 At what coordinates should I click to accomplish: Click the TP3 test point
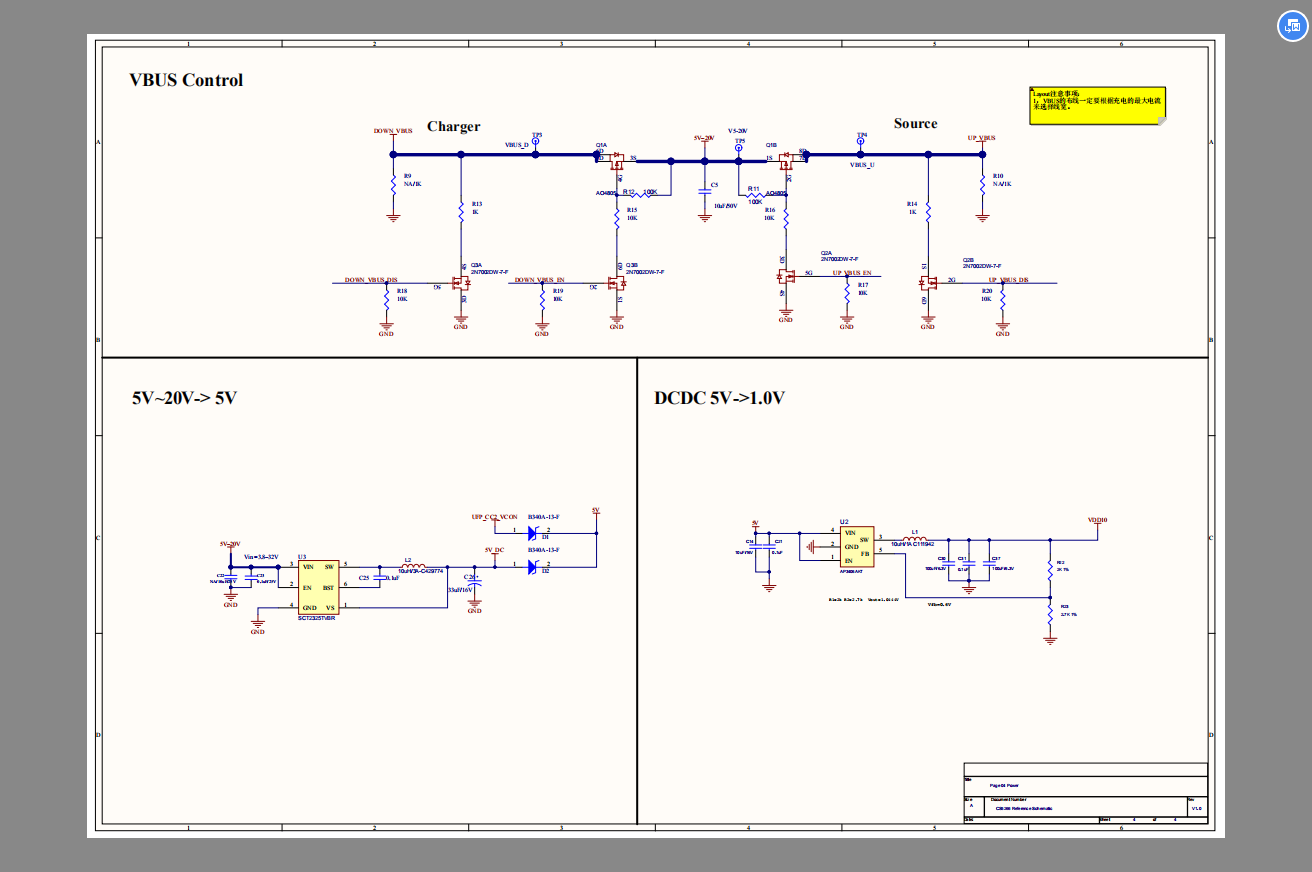pyautogui.click(x=536, y=141)
